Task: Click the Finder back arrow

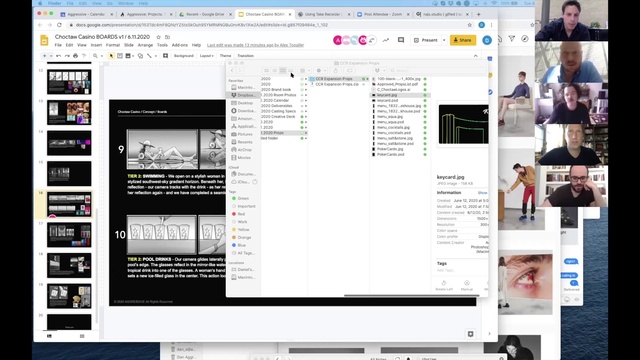Action: [x=232, y=71]
